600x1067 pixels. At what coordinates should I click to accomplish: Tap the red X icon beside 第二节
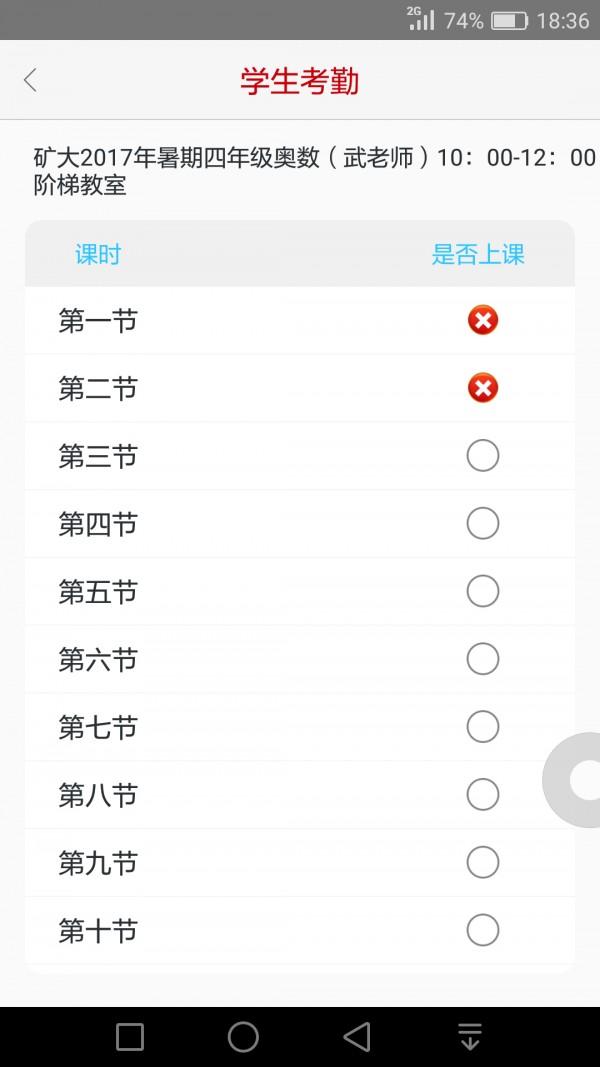tap(483, 388)
